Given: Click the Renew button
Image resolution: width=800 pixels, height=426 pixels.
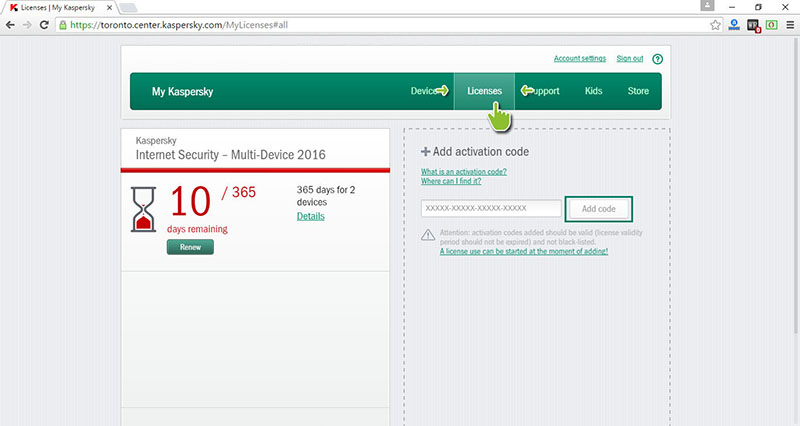Looking at the screenshot, I should tap(190, 247).
